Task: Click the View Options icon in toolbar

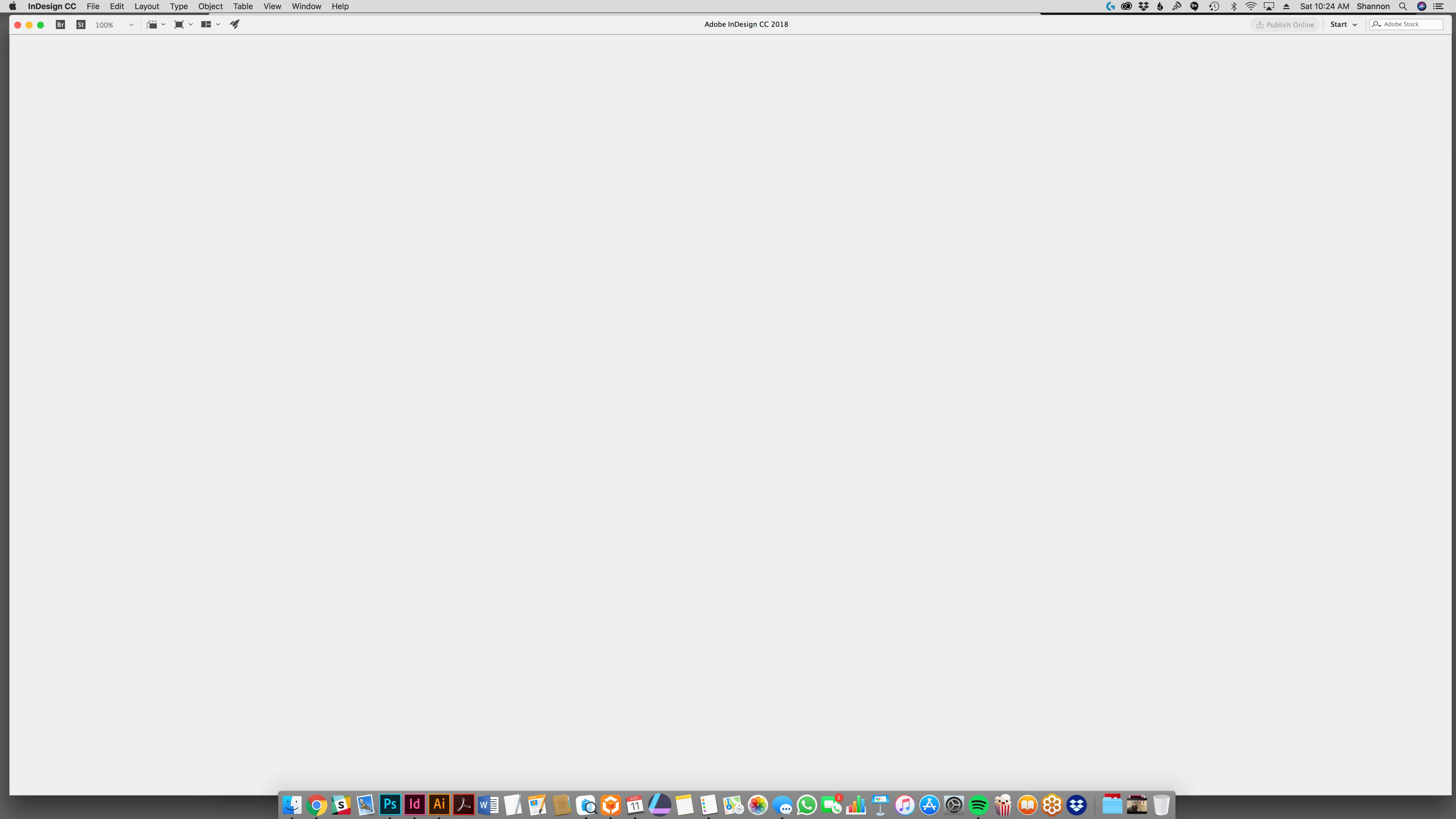Action: pos(151,24)
